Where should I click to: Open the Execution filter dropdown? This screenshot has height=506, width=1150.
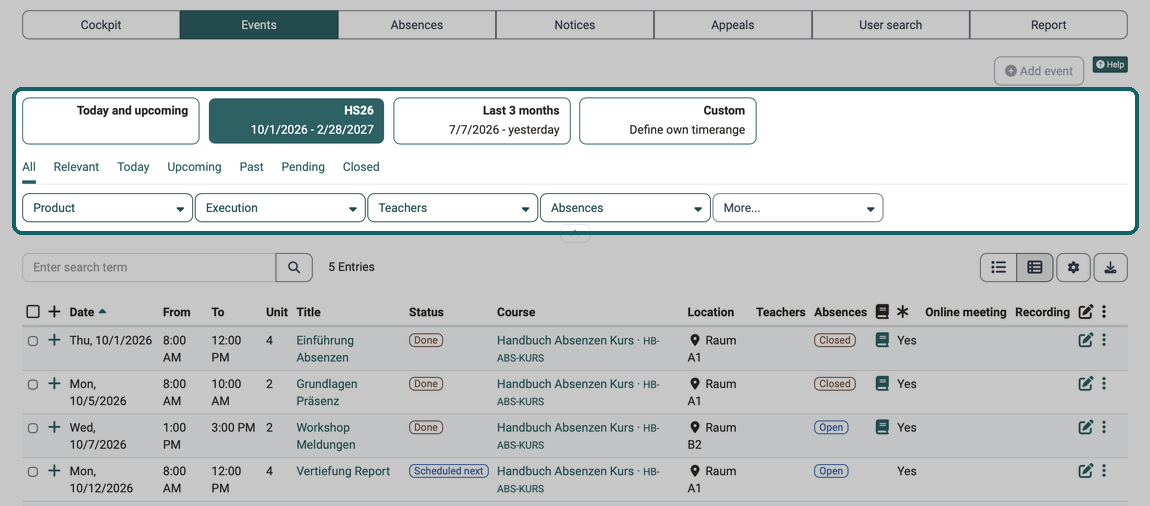pos(280,208)
